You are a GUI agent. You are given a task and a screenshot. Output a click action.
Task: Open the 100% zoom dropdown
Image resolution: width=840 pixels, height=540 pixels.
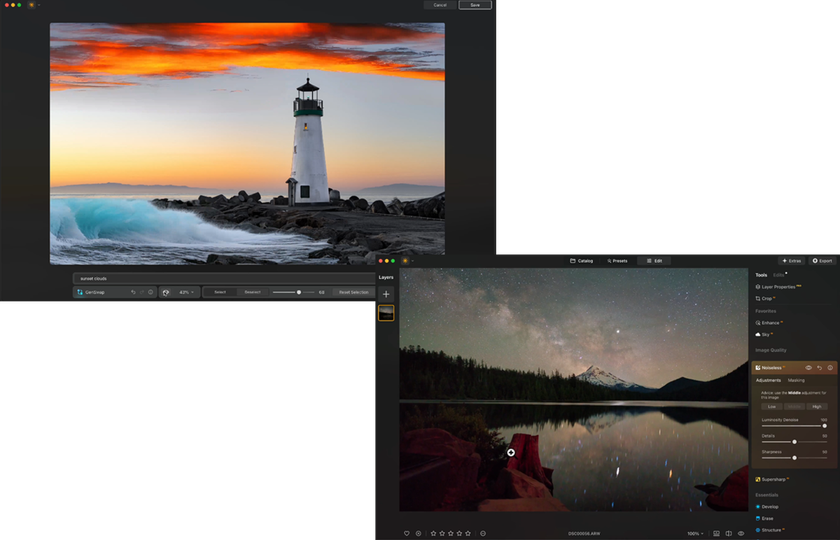click(695, 534)
